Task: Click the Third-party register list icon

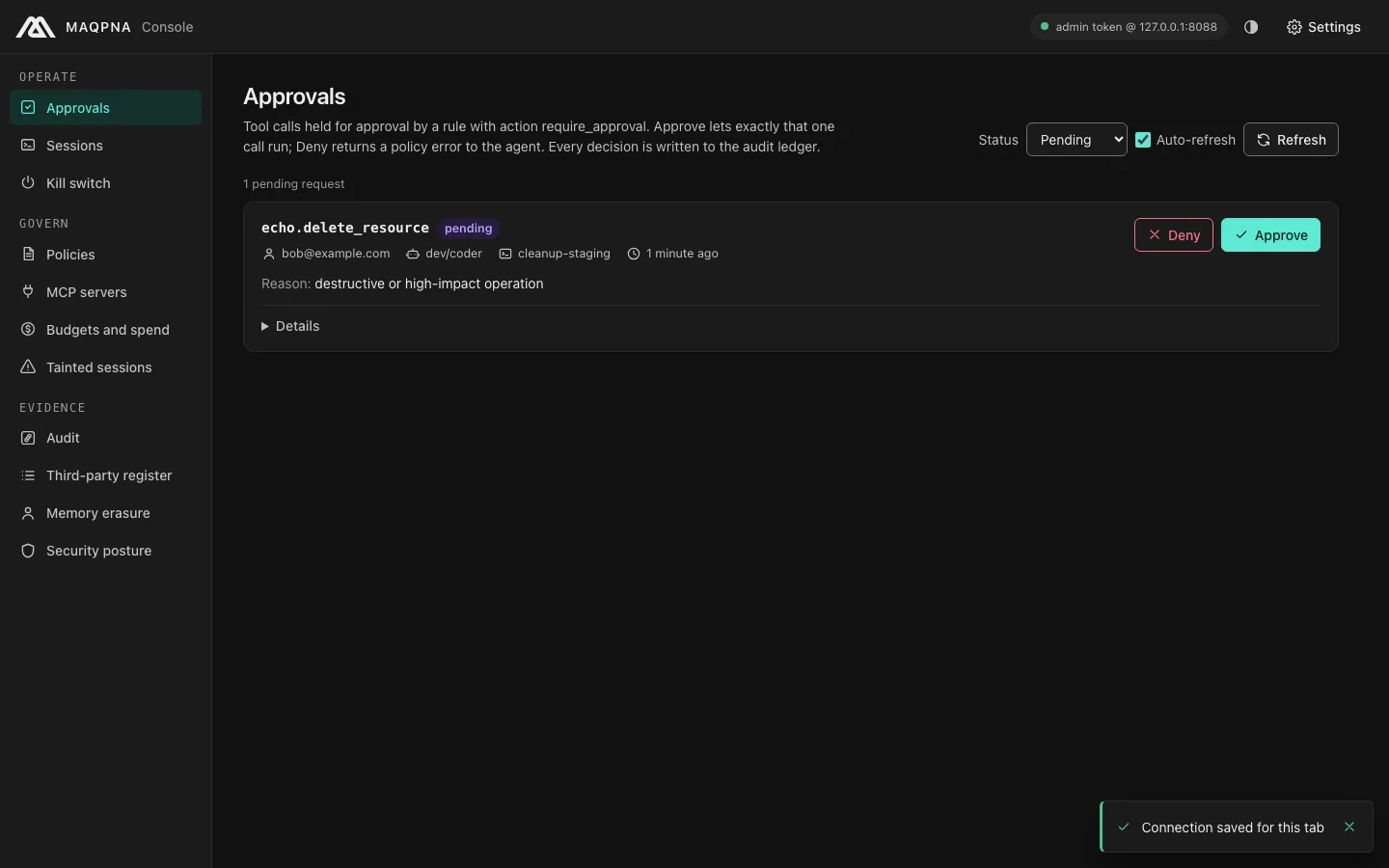Action: point(28,475)
